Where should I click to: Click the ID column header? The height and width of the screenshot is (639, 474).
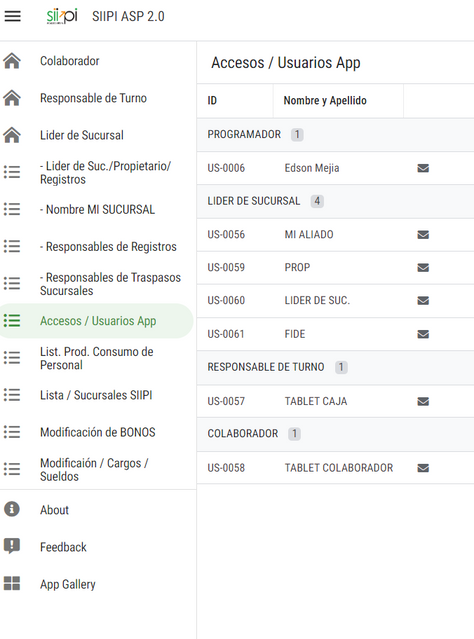pos(212,101)
